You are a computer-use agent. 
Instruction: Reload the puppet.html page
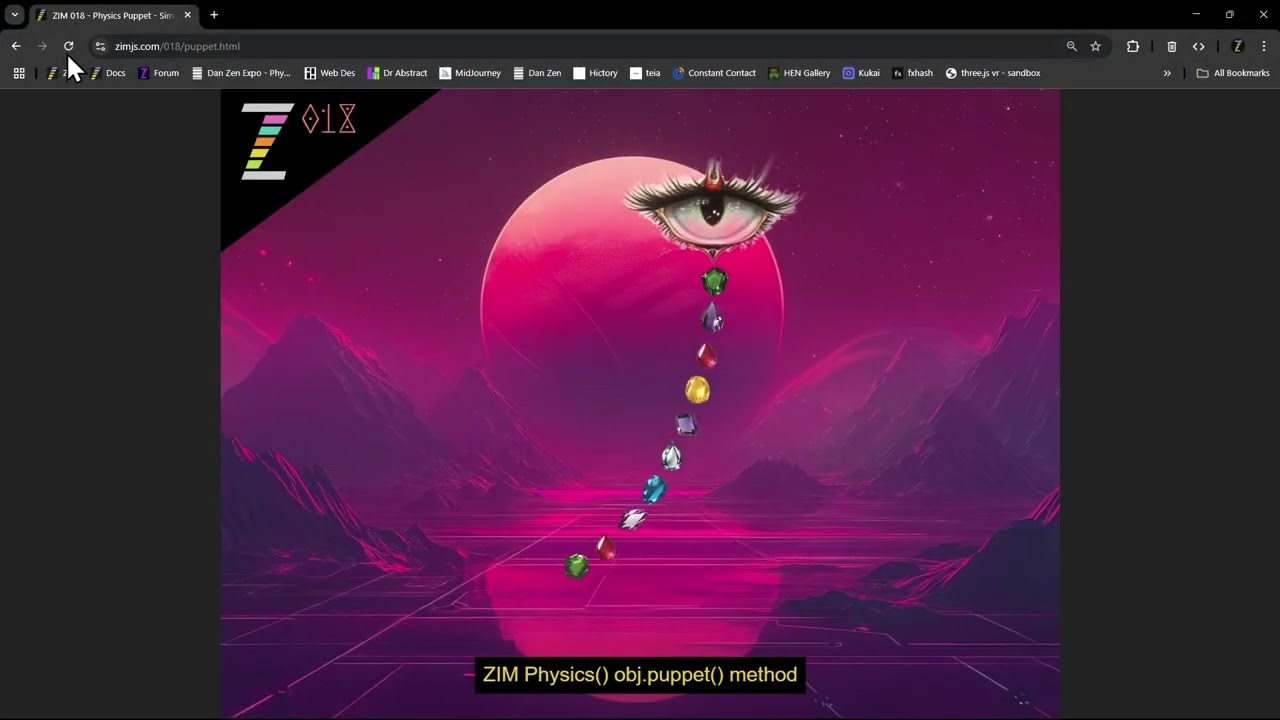point(68,46)
